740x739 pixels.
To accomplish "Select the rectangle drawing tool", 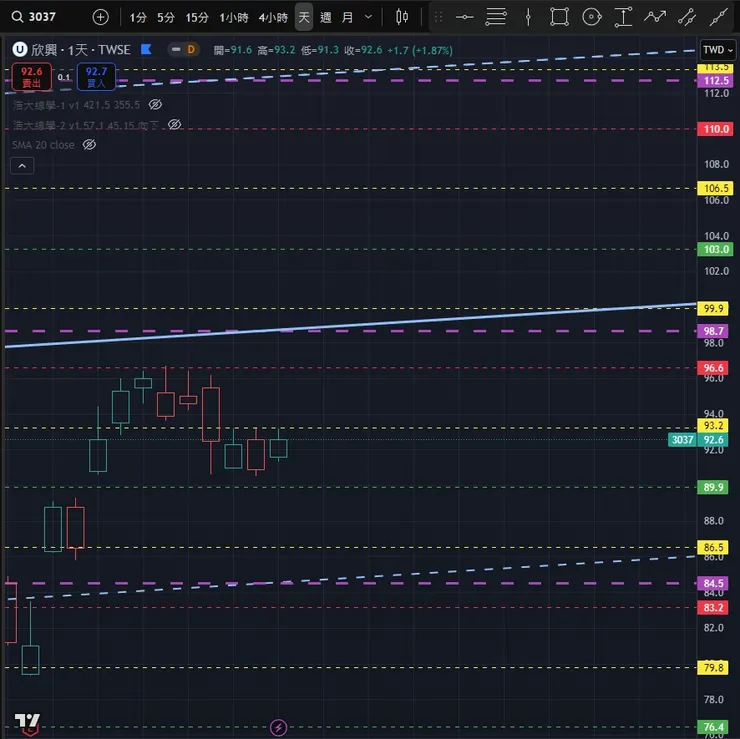I will pyautogui.click(x=559, y=17).
